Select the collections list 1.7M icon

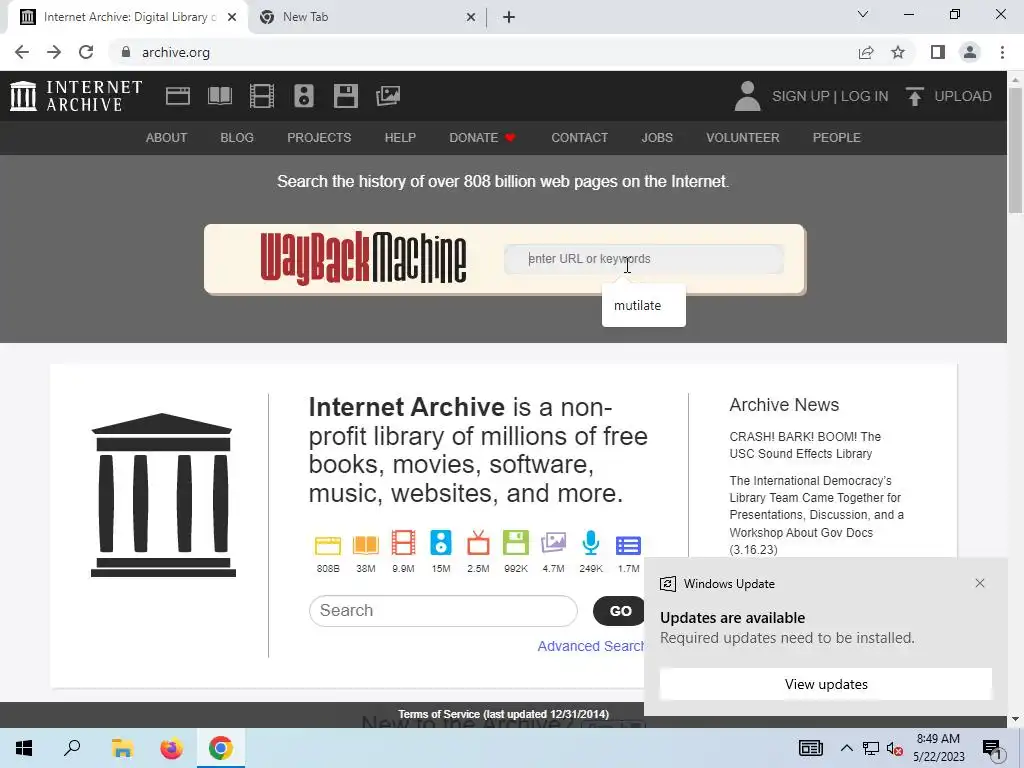point(628,545)
